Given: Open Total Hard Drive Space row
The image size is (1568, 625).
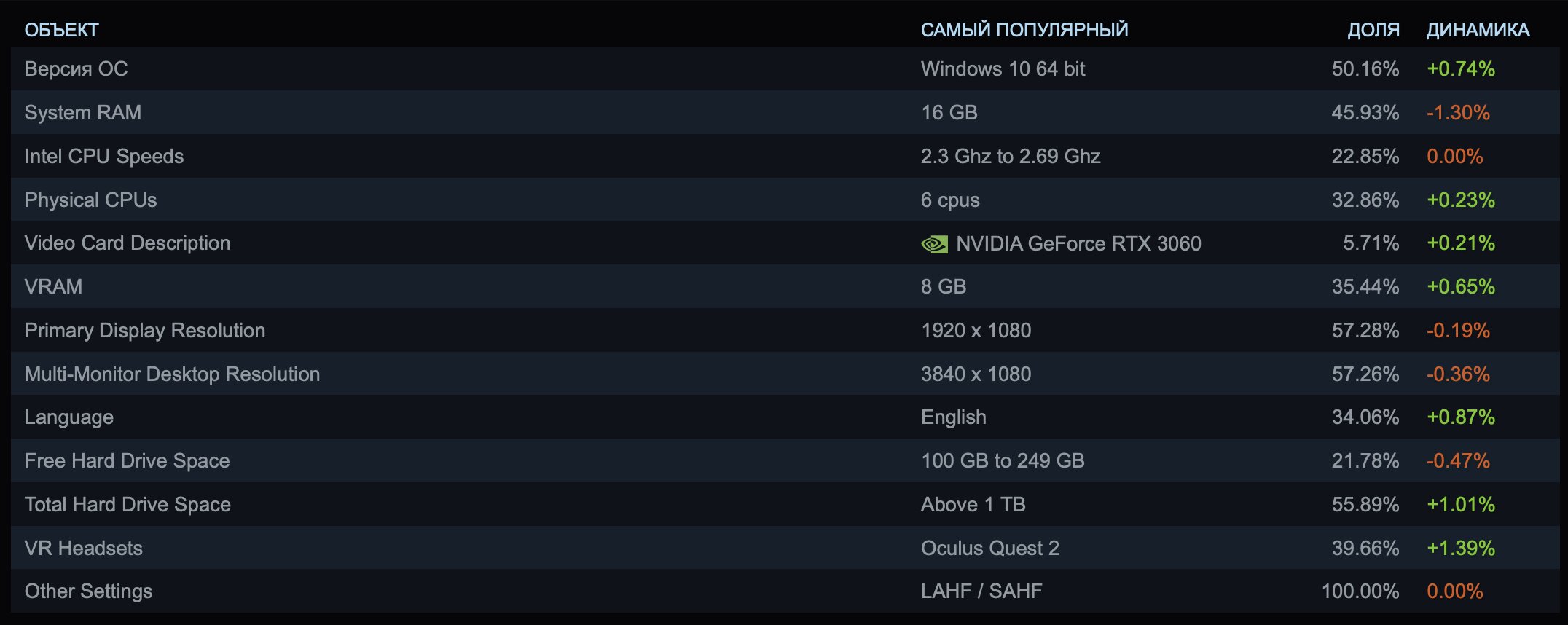Looking at the screenshot, I should point(785,504).
